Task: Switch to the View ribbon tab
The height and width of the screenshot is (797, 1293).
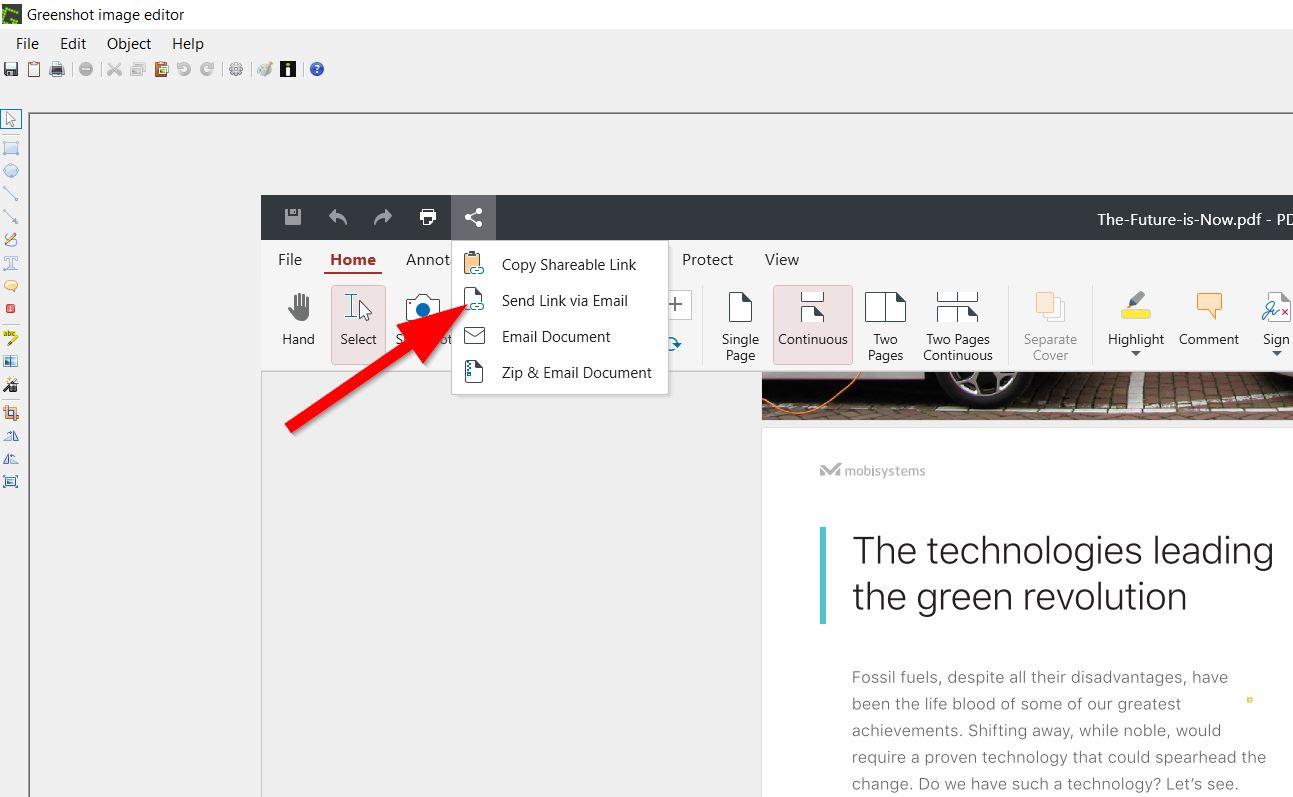Action: pos(781,259)
